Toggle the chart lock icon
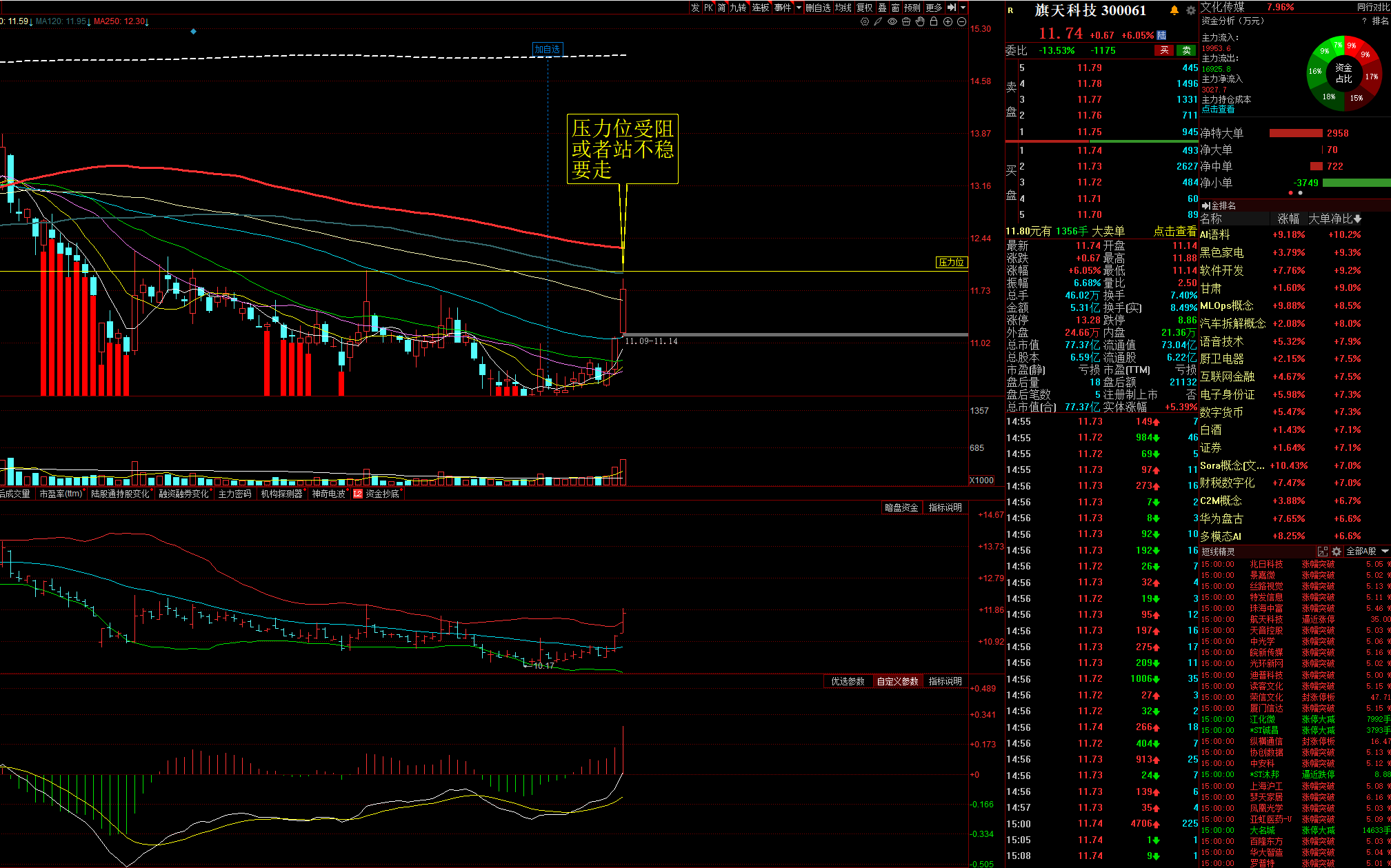 point(934,21)
